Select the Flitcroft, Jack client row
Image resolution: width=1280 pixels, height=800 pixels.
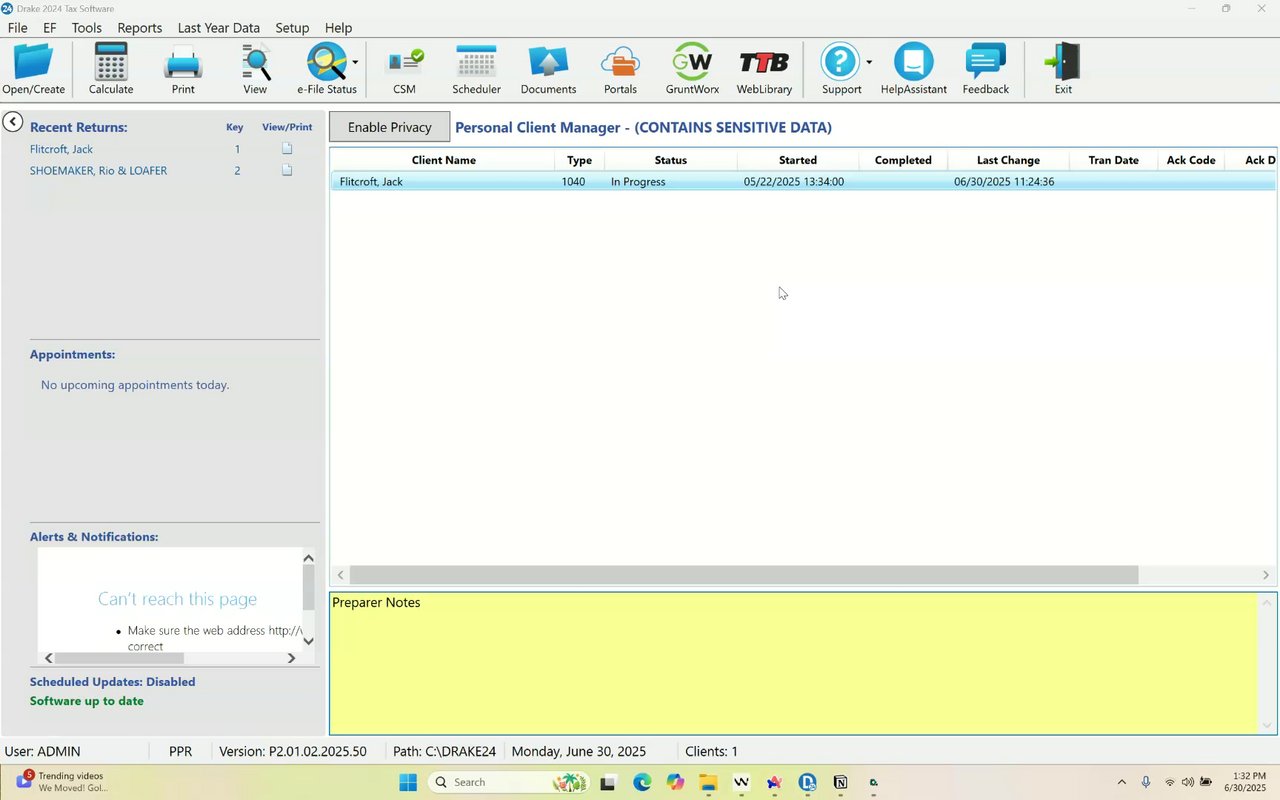803,182
